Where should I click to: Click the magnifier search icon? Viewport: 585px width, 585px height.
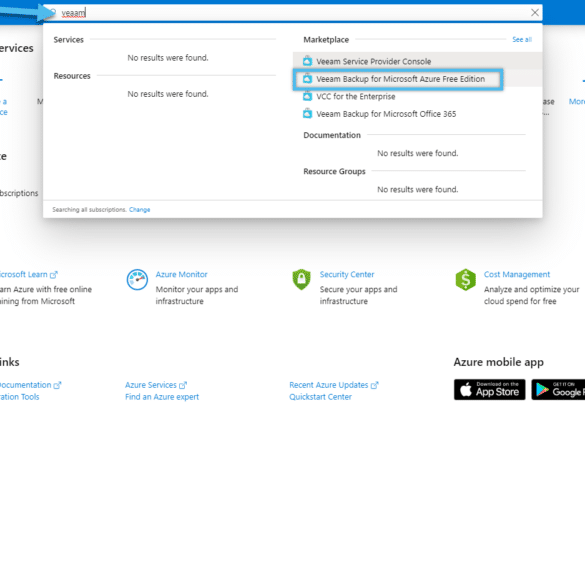(x=53, y=13)
